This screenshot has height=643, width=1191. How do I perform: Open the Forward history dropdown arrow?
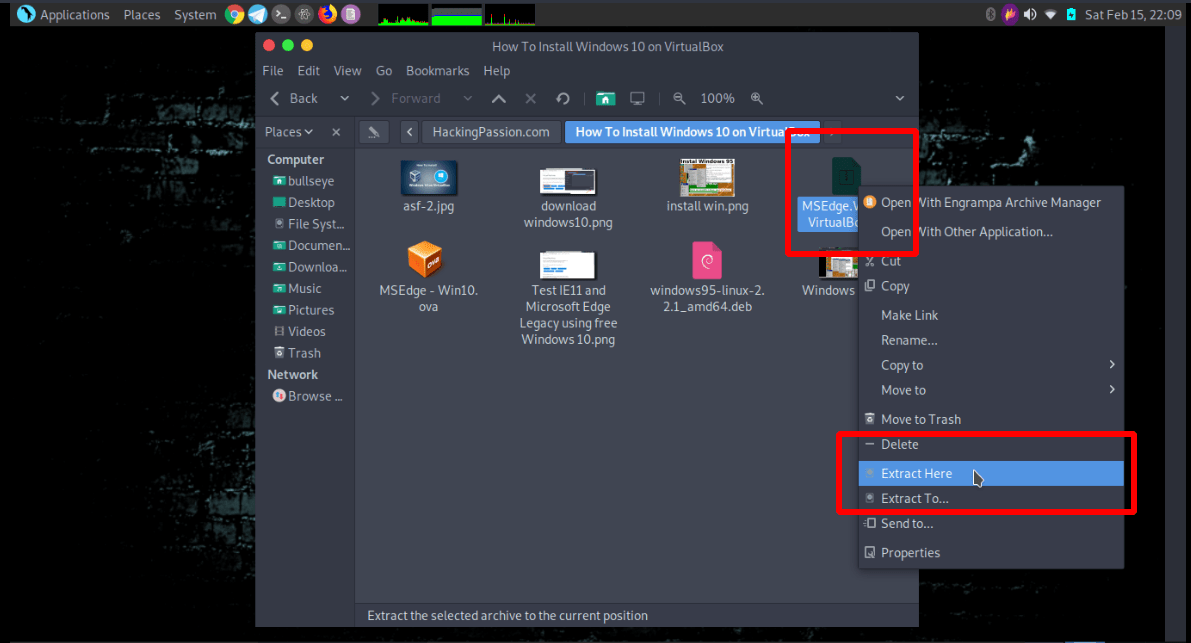(468, 99)
